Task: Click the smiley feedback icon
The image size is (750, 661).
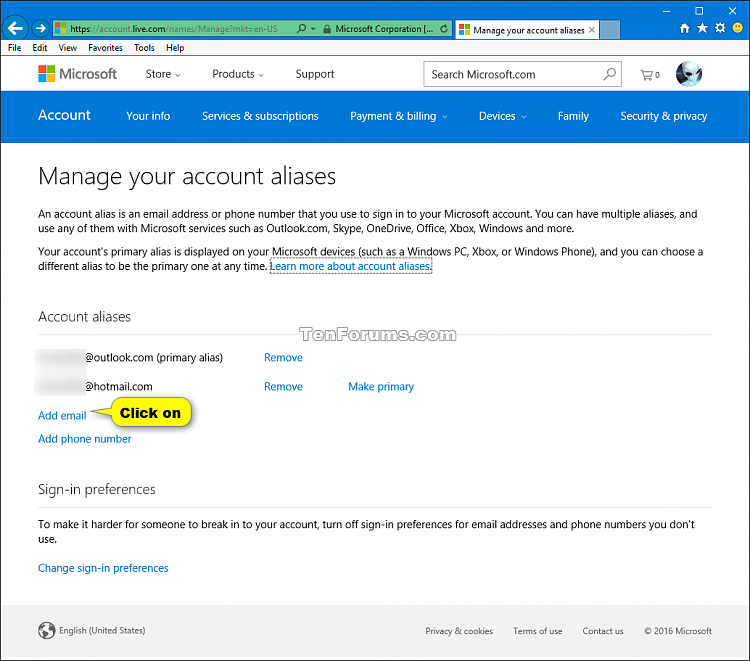Action: click(x=738, y=28)
